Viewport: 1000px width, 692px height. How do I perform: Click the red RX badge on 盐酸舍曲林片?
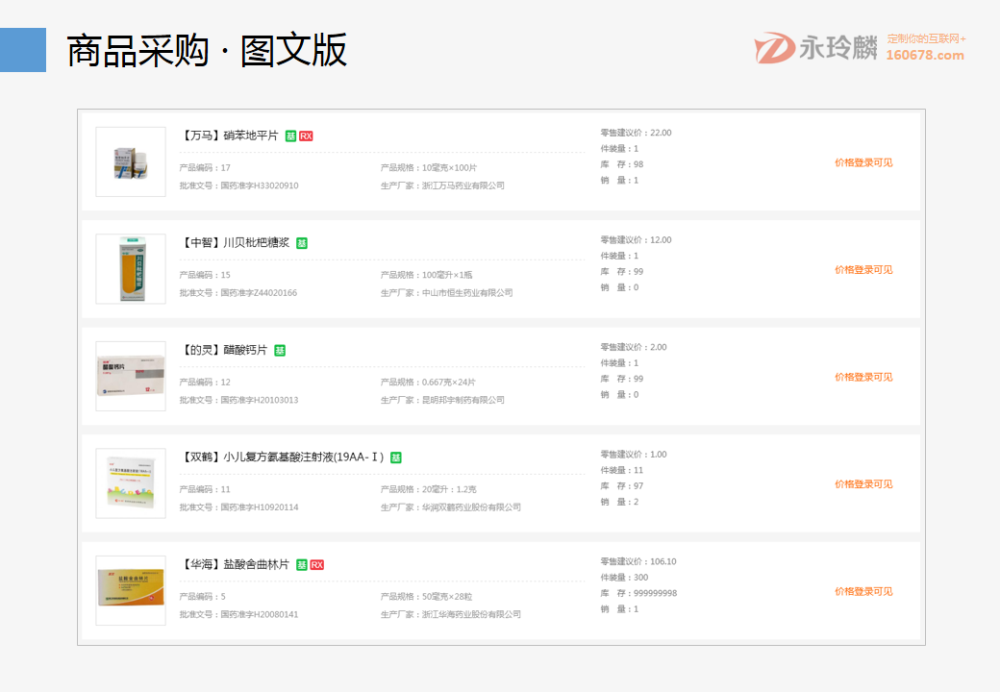click(317, 565)
